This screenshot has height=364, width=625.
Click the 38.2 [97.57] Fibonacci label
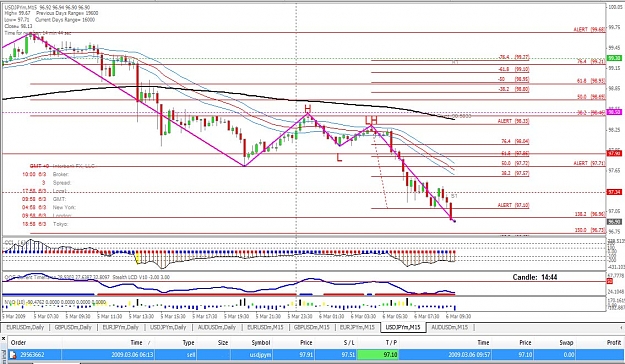[x=515, y=173]
